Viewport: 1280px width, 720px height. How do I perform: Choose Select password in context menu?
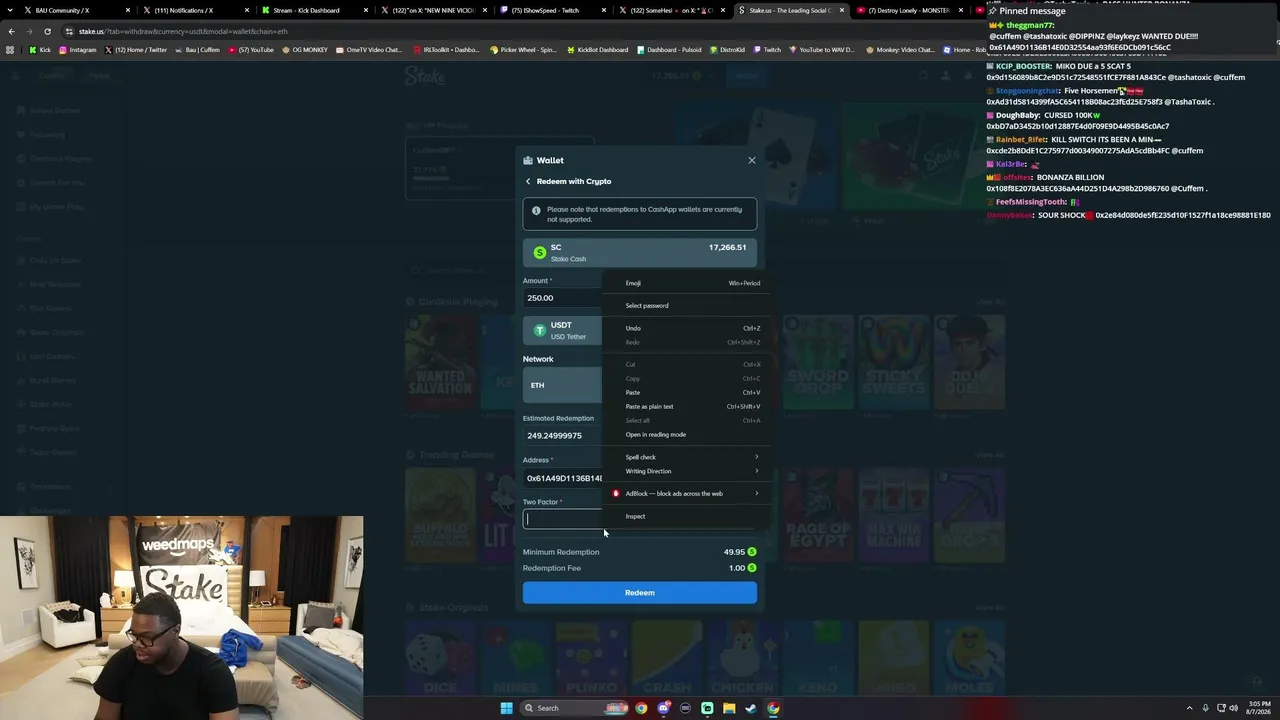pyautogui.click(x=688, y=306)
